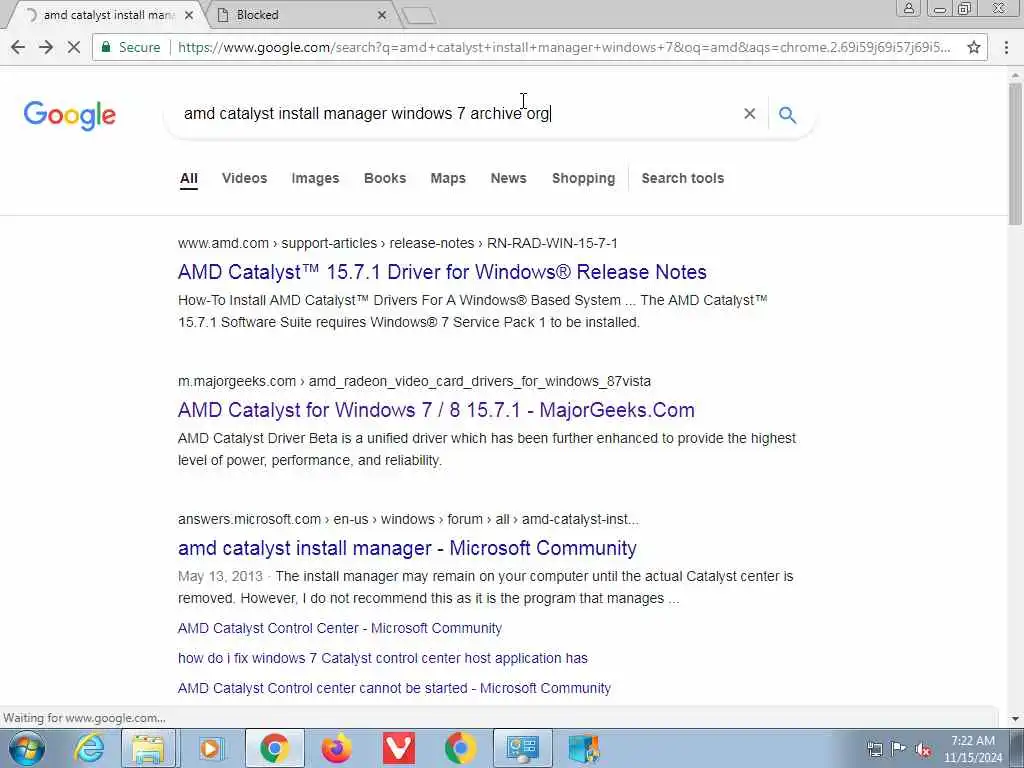
Task: Select the Videos results tab
Action: click(244, 178)
